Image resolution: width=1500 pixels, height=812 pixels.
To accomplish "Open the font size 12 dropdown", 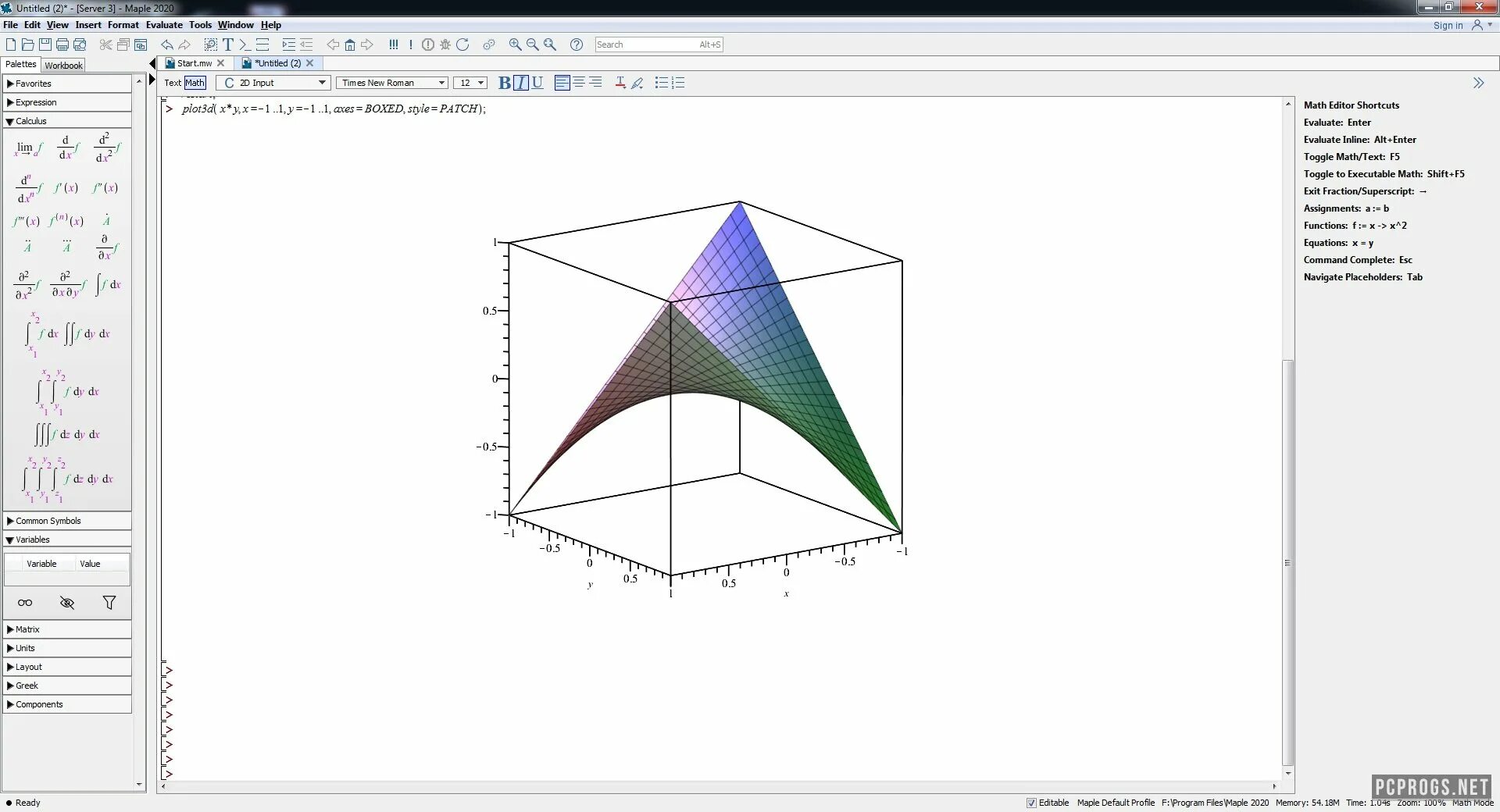I will pyautogui.click(x=470, y=83).
